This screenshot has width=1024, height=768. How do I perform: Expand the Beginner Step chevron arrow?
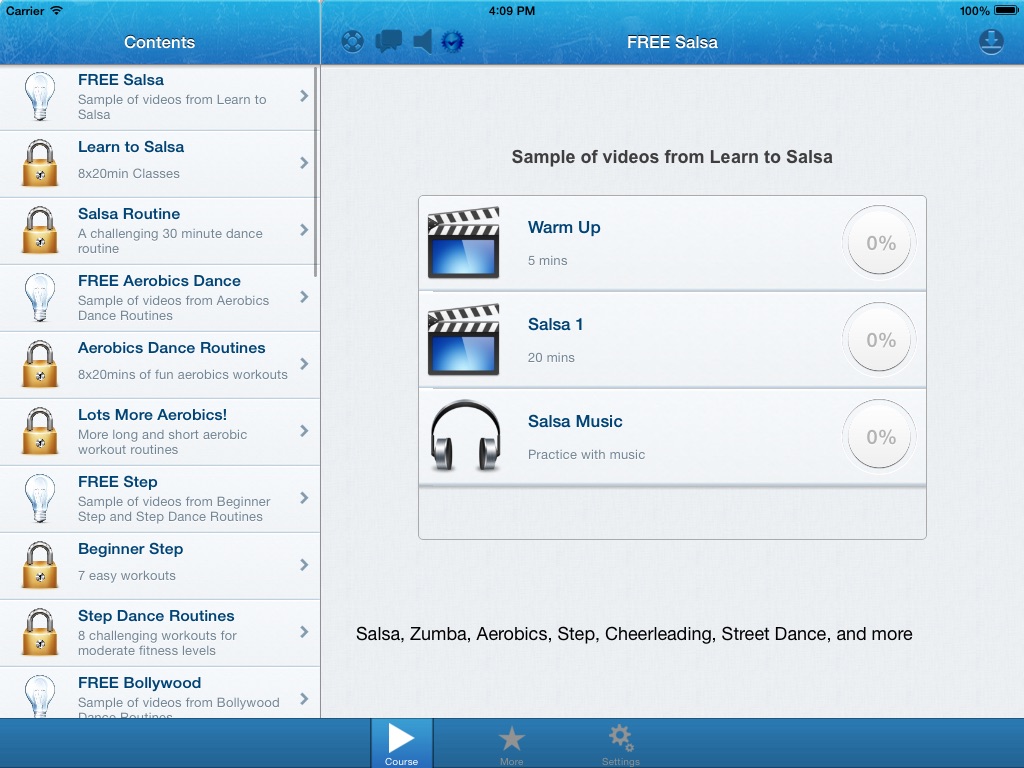[x=304, y=565]
